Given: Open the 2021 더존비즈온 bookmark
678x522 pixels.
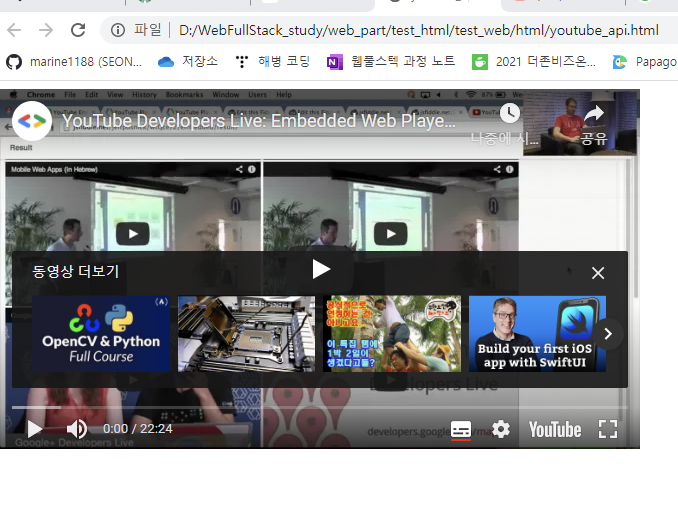Looking at the screenshot, I should click(x=534, y=62).
